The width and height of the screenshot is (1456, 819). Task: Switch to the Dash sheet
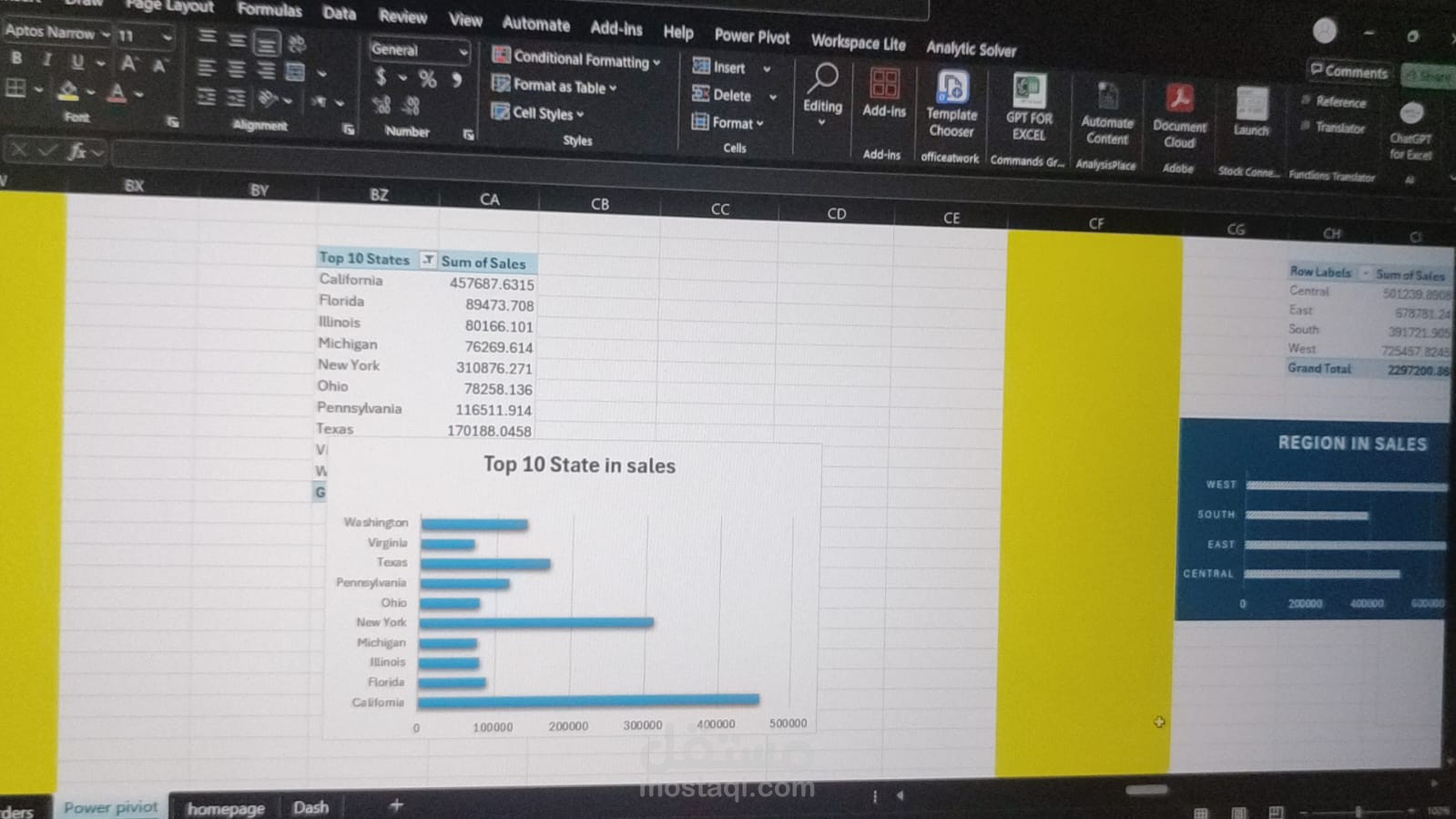(x=311, y=807)
